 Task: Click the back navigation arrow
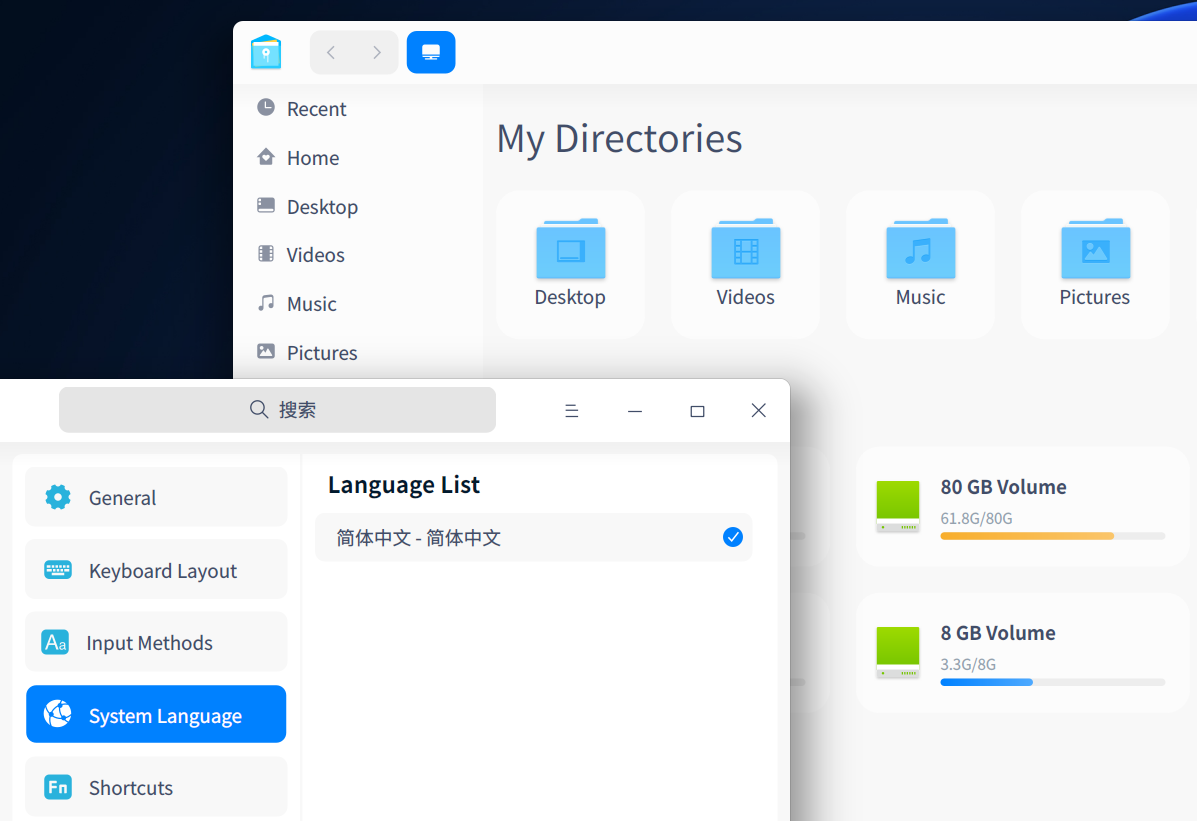click(330, 52)
